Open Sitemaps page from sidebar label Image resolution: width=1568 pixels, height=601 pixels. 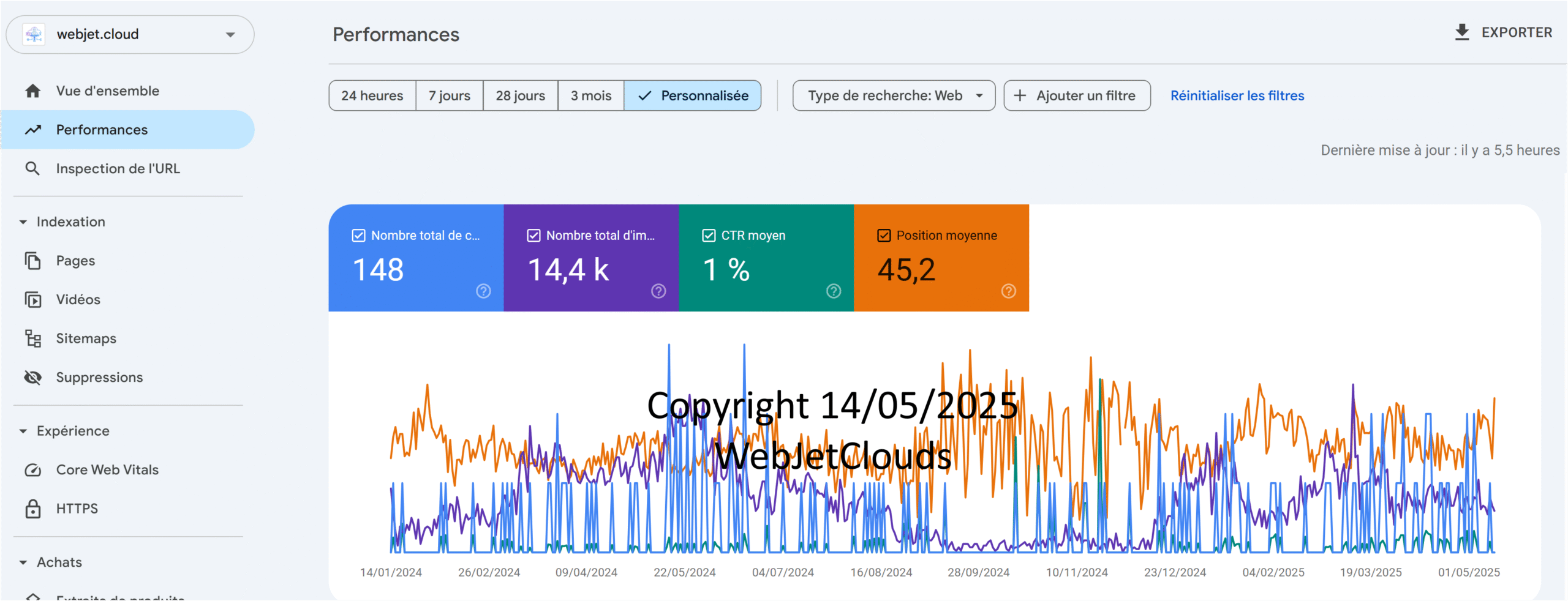[x=86, y=338]
